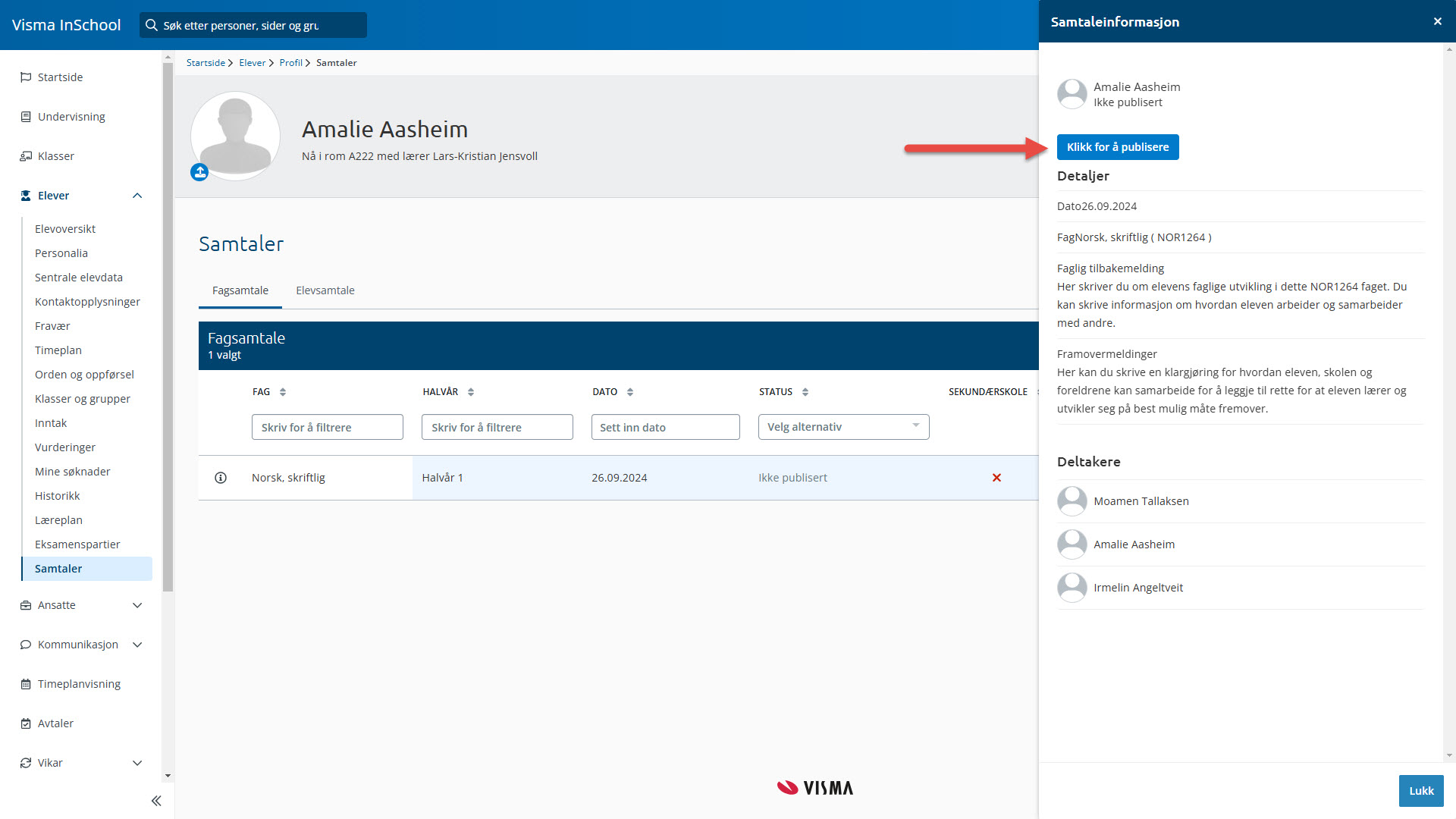Open Status 'Velg alternativ' dropdown
The width and height of the screenshot is (1456, 819).
click(x=843, y=427)
